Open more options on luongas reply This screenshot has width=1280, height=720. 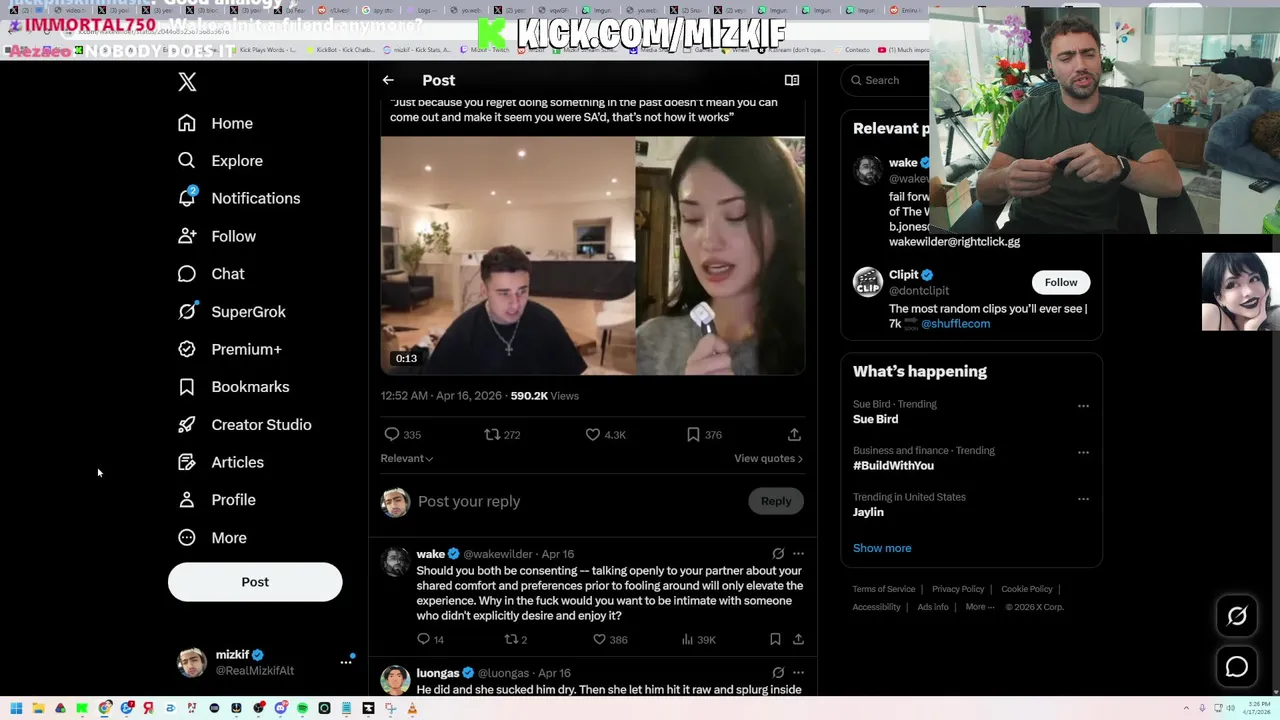coord(798,673)
